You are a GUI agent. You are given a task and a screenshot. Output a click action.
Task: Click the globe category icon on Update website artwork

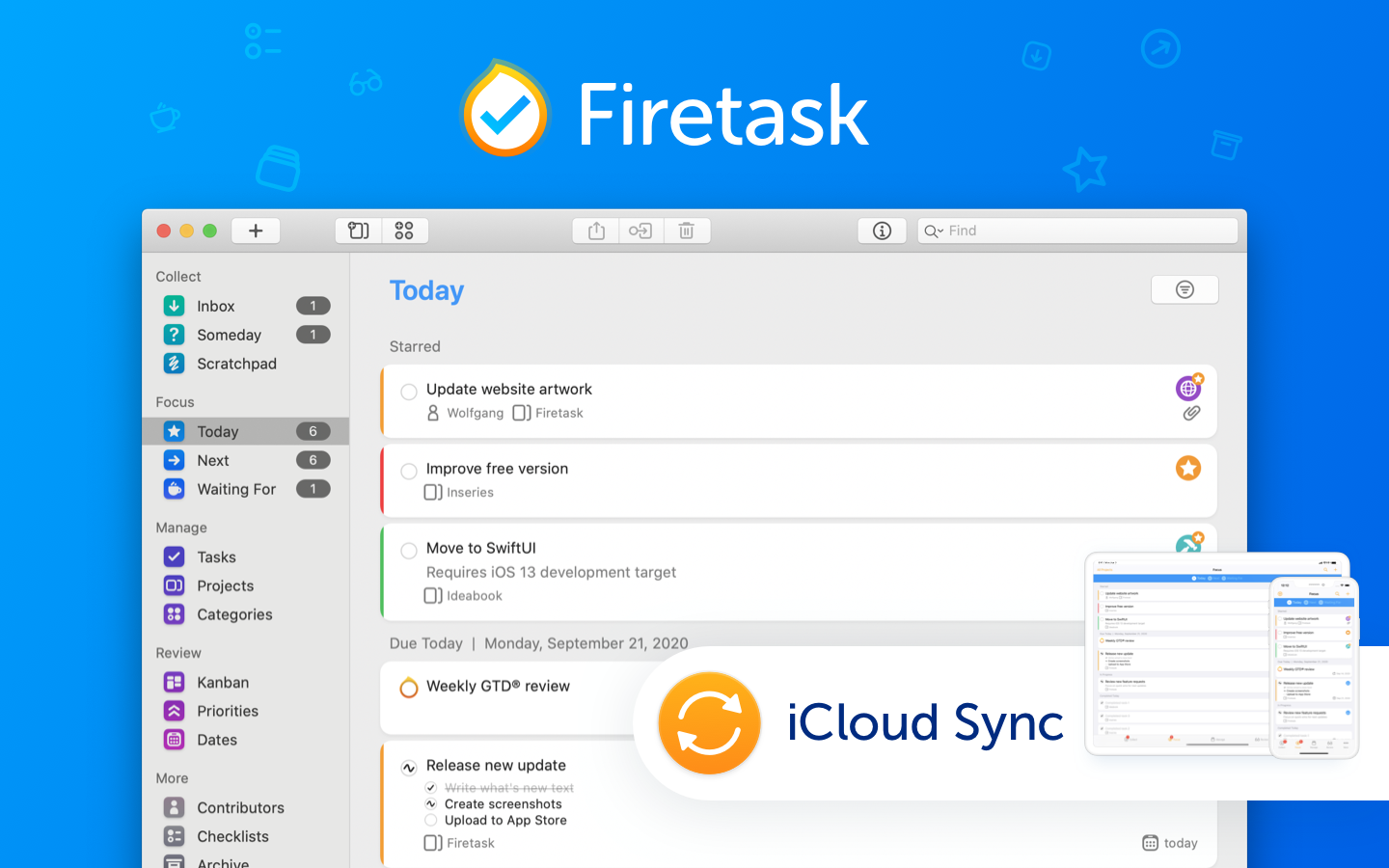click(x=1189, y=387)
